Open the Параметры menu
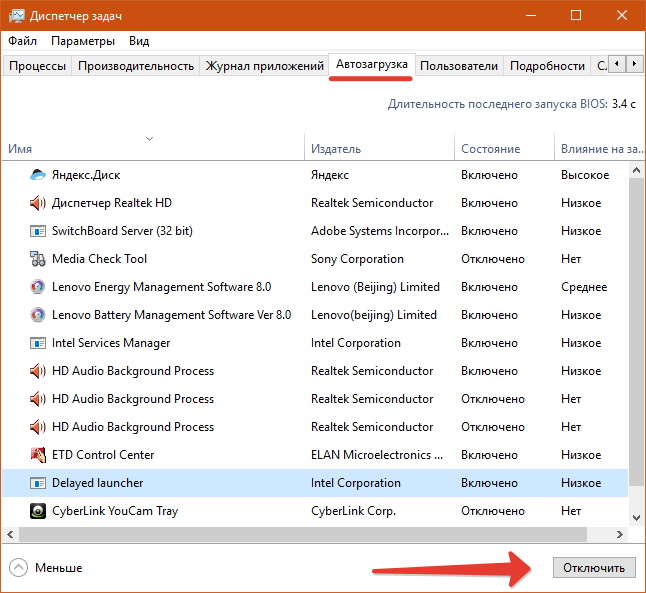This screenshot has height=593, width=646. click(x=83, y=41)
